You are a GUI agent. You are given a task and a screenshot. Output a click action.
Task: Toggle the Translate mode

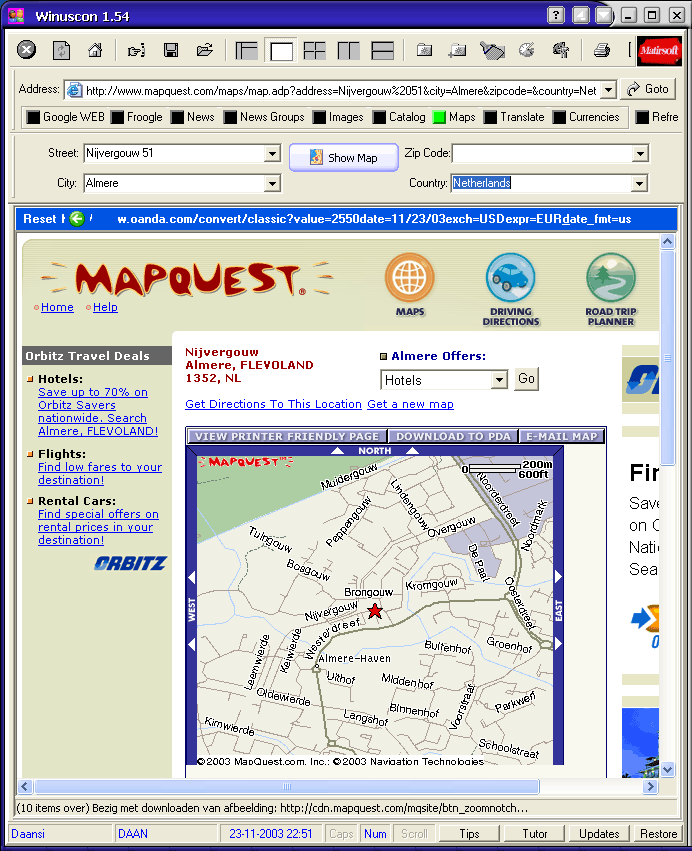point(515,117)
